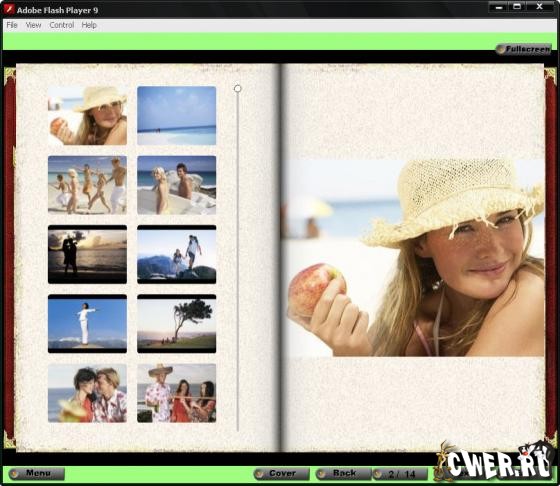Click the Adobe Flash Player title bar icon
The width and height of the screenshot is (560, 486).
tap(8, 10)
